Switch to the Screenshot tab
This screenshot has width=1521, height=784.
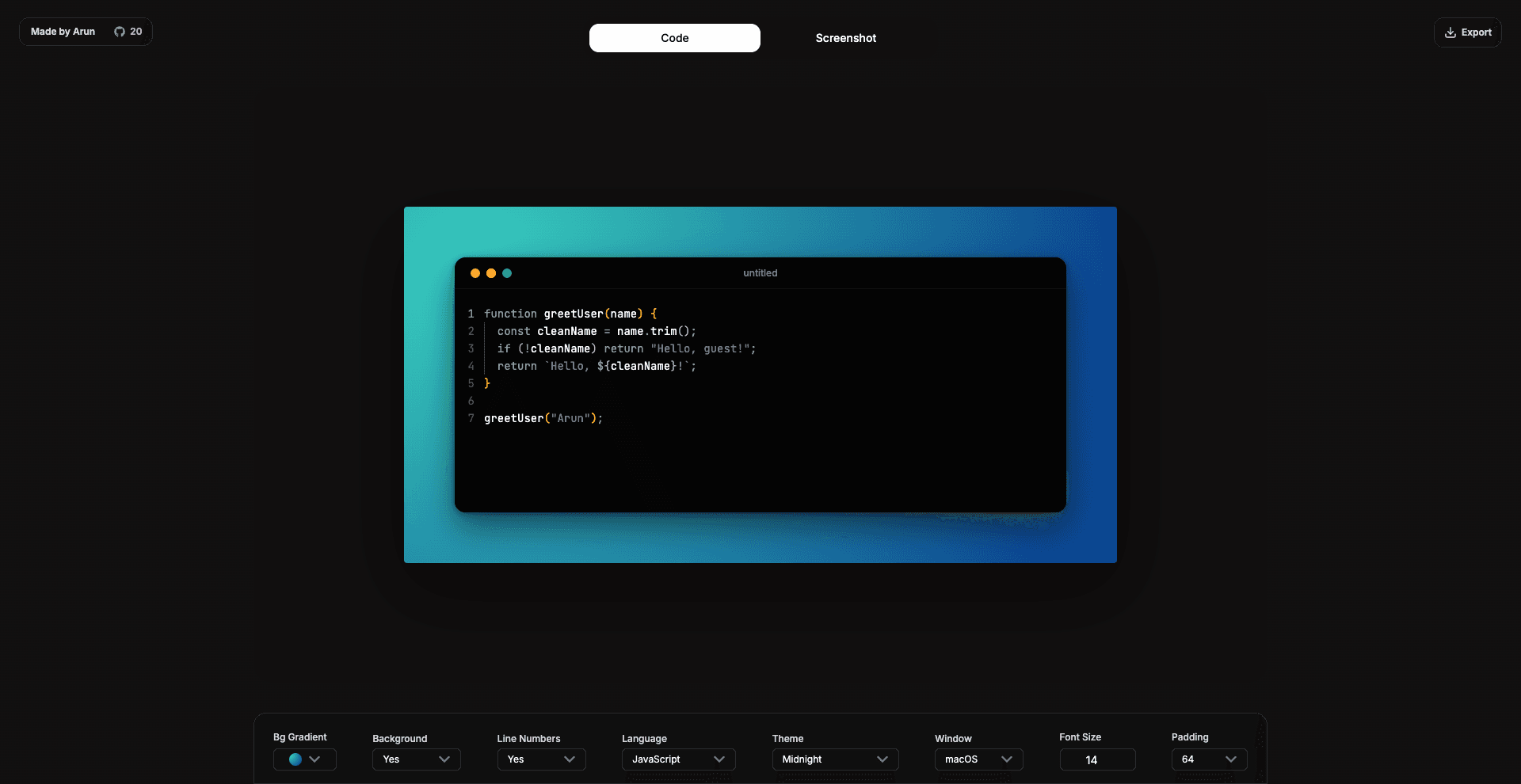click(x=846, y=38)
